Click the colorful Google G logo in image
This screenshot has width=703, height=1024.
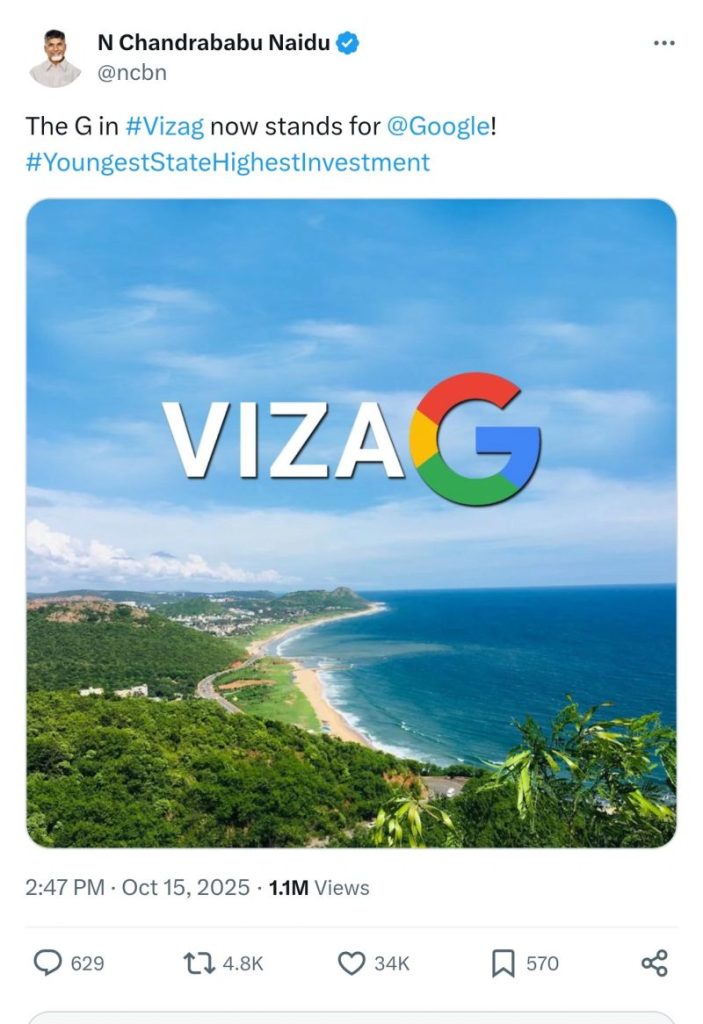[x=474, y=439]
